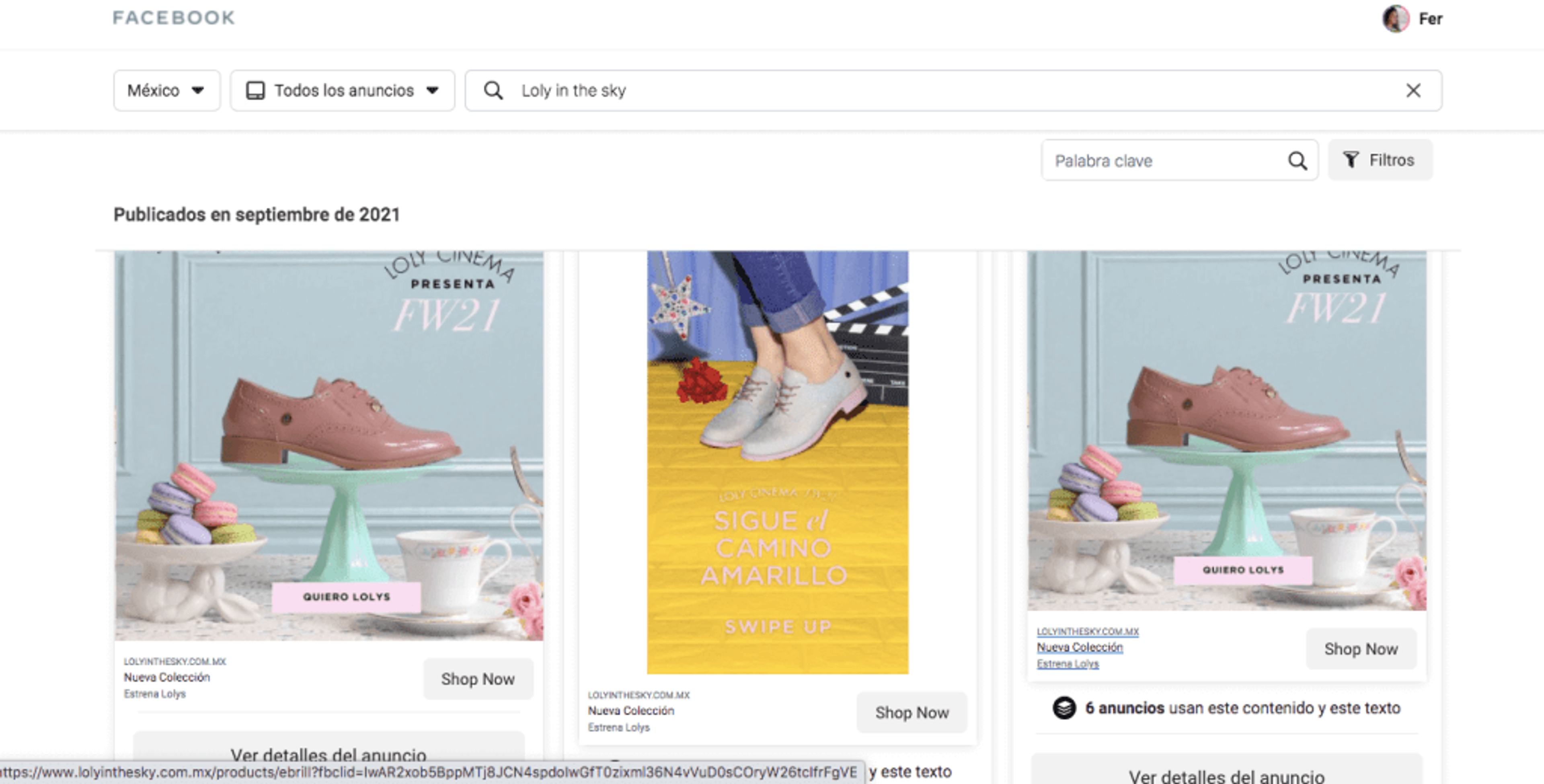This screenshot has height=784, width=1544.
Task: Click the funnel icon in Filtros
Action: (1351, 160)
